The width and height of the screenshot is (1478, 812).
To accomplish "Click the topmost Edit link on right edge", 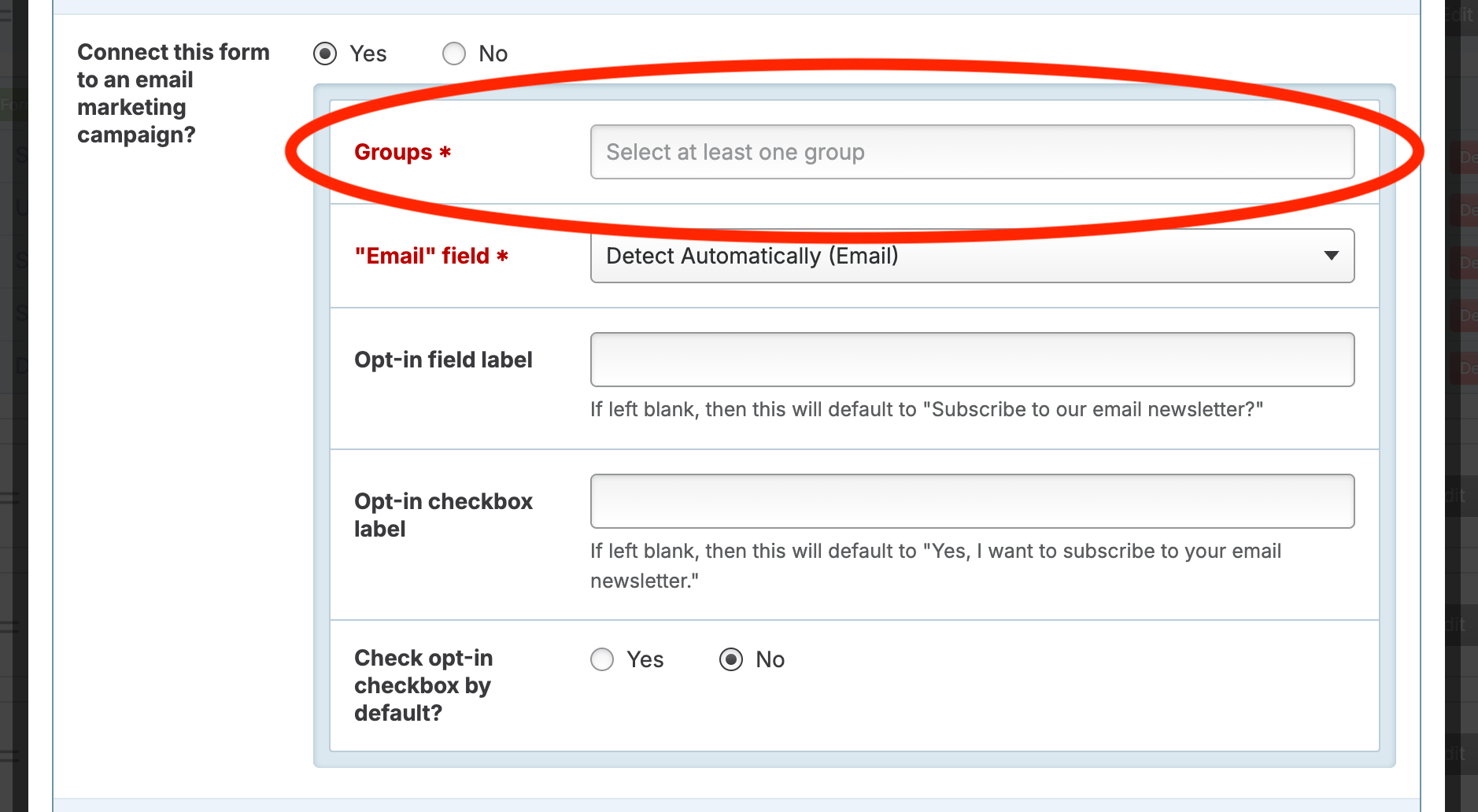I will click(1462, 14).
